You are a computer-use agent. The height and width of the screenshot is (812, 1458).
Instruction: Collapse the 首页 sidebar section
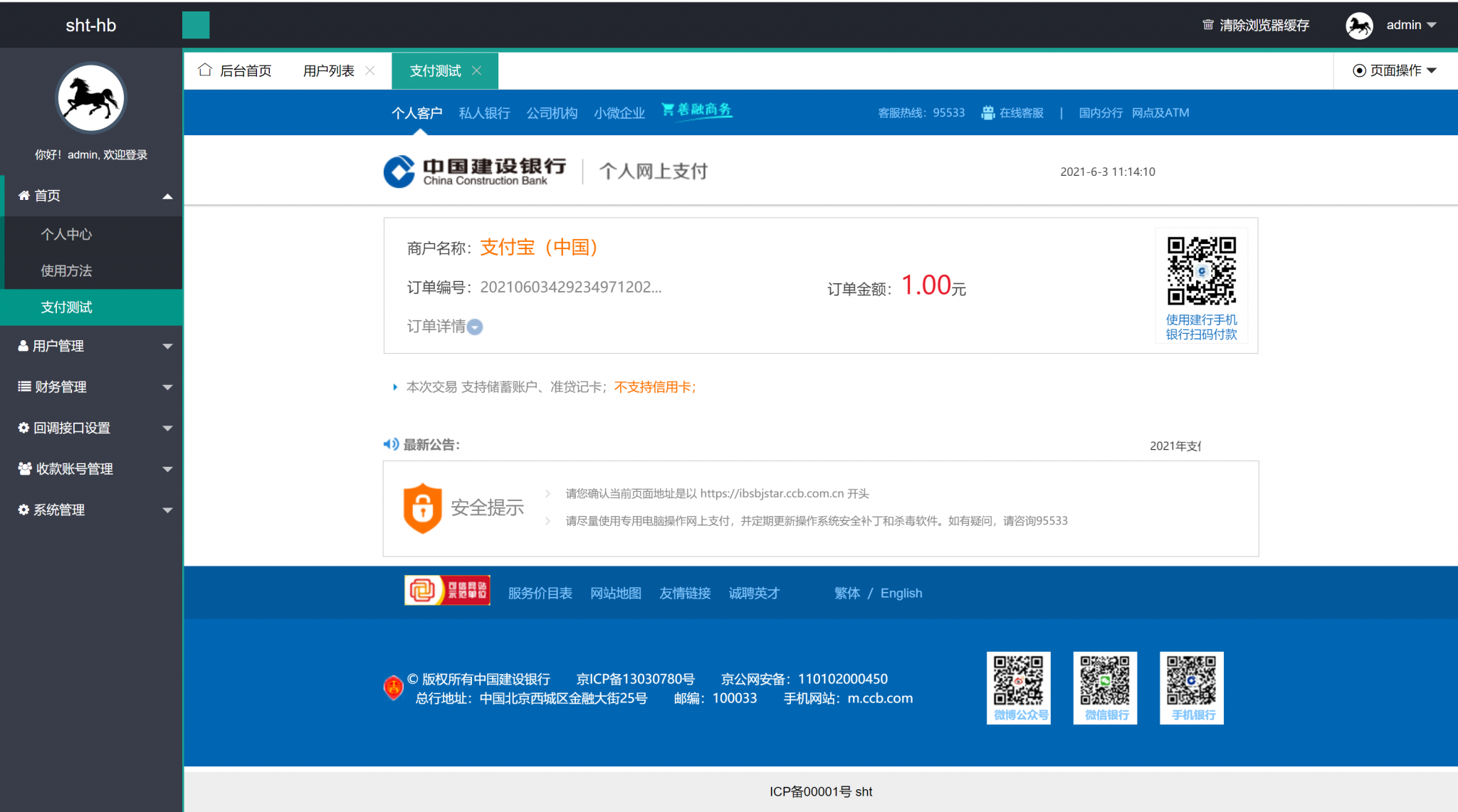pos(167,196)
